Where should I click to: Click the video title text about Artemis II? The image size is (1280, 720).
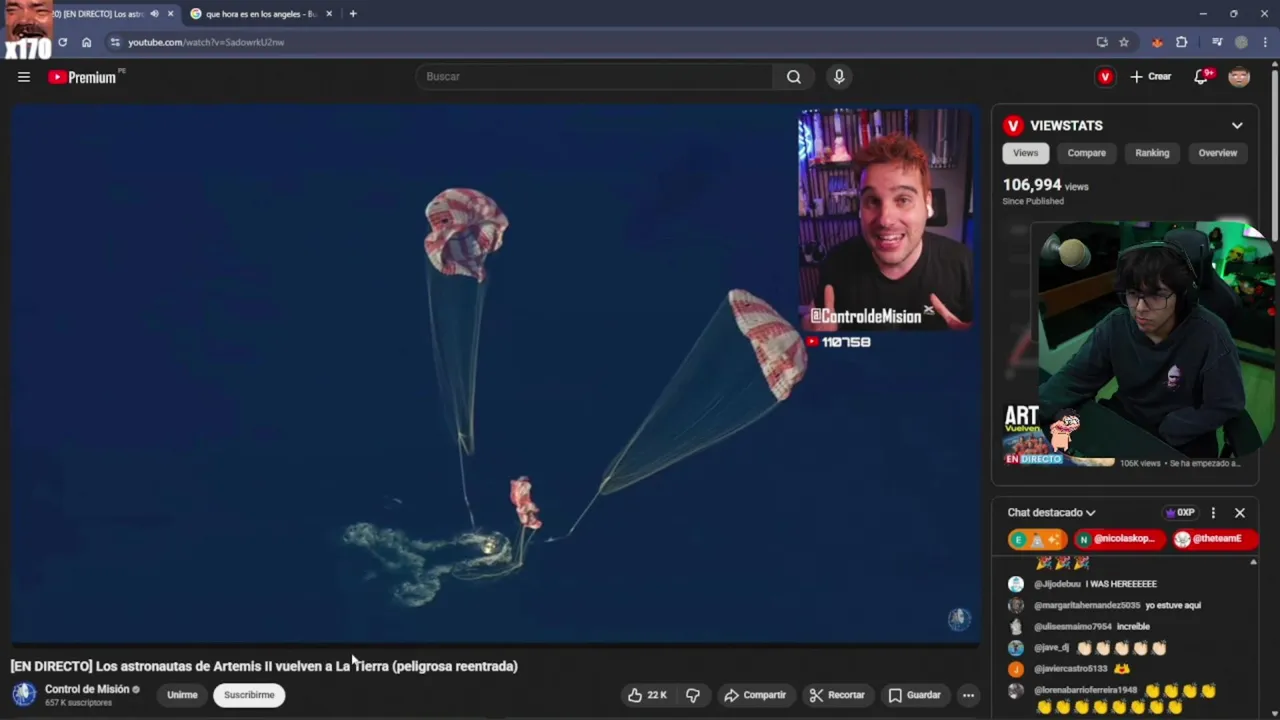[264, 666]
